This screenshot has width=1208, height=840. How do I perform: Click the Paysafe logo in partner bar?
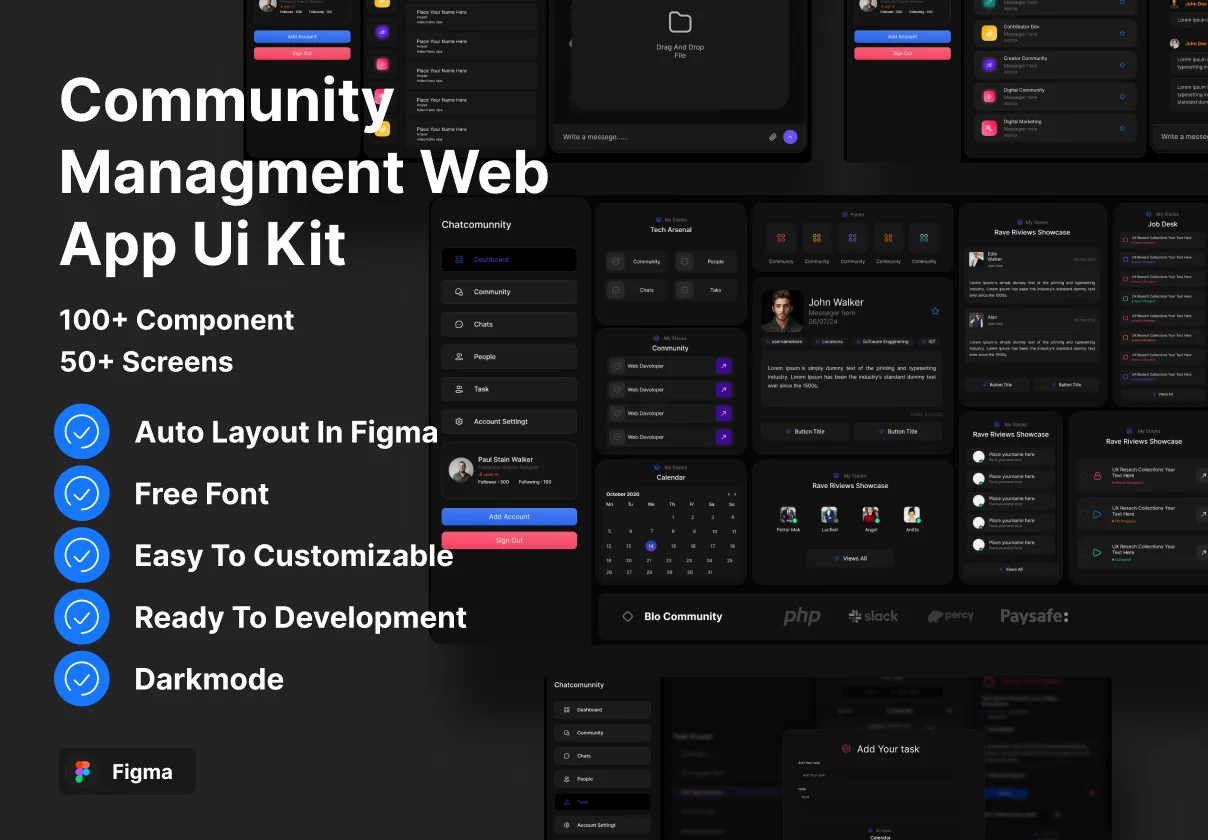1034,617
